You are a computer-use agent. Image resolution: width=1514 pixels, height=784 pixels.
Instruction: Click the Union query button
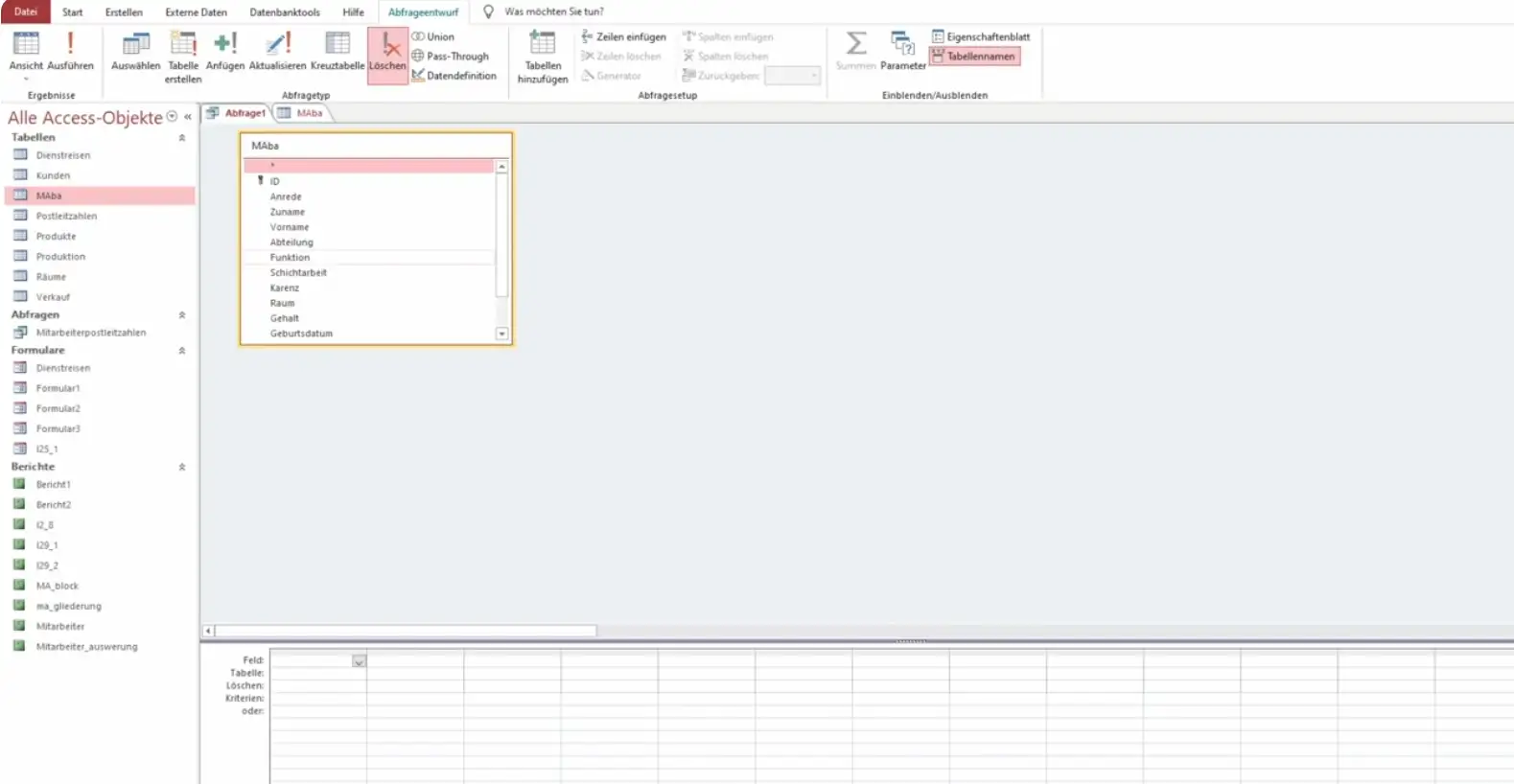[x=433, y=36]
